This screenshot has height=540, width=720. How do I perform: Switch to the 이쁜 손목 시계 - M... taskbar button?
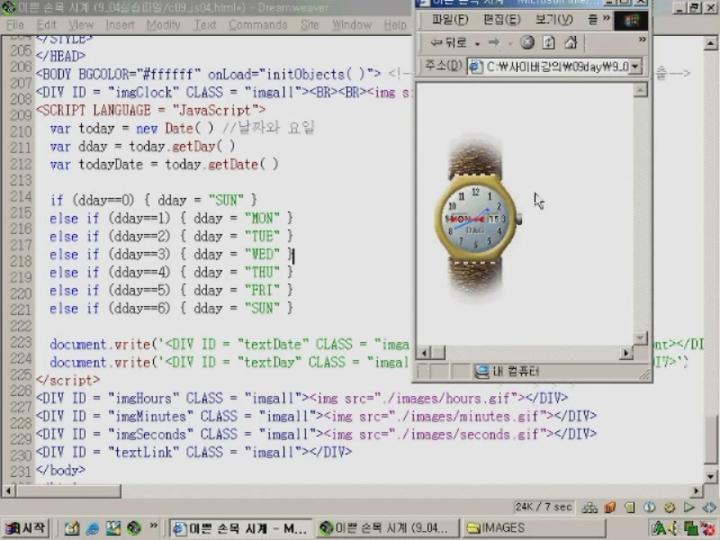(241, 529)
